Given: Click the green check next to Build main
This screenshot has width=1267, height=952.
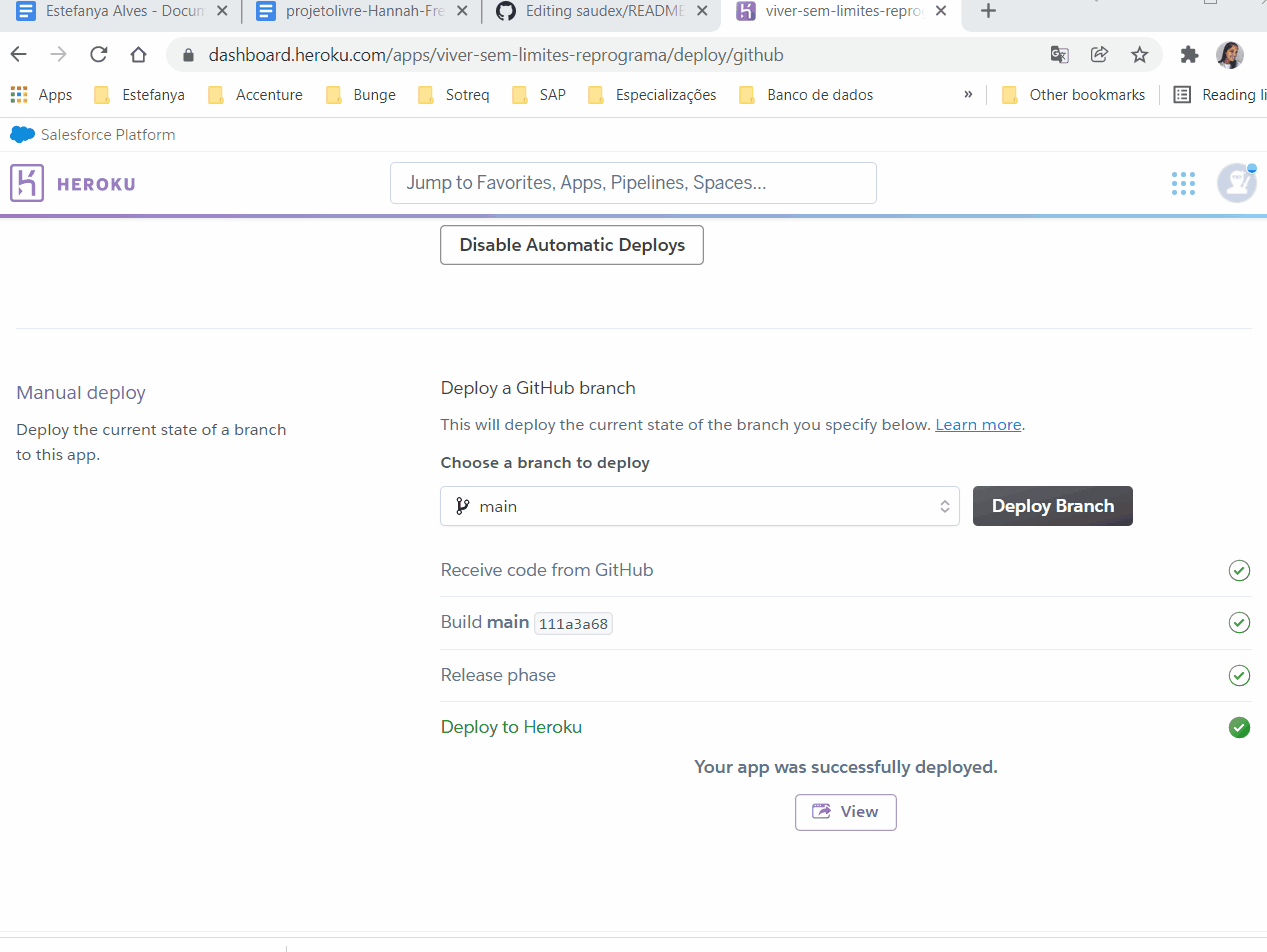Looking at the screenshot, I should [x=1239, y=623].
